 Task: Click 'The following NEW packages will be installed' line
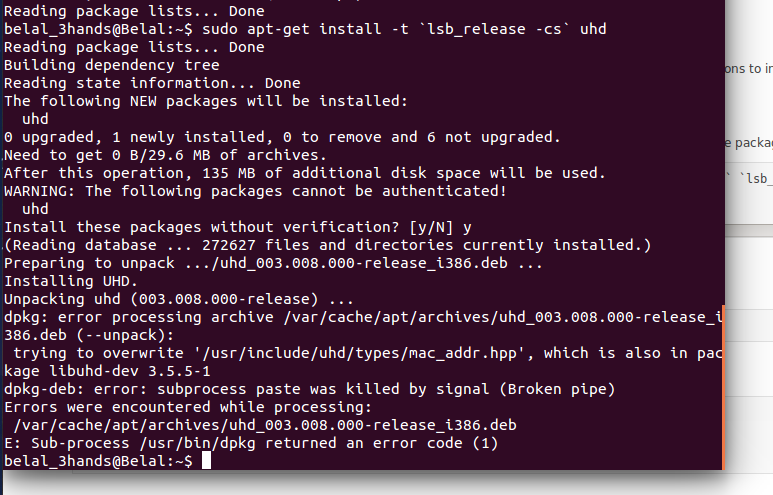coord(206,101)
